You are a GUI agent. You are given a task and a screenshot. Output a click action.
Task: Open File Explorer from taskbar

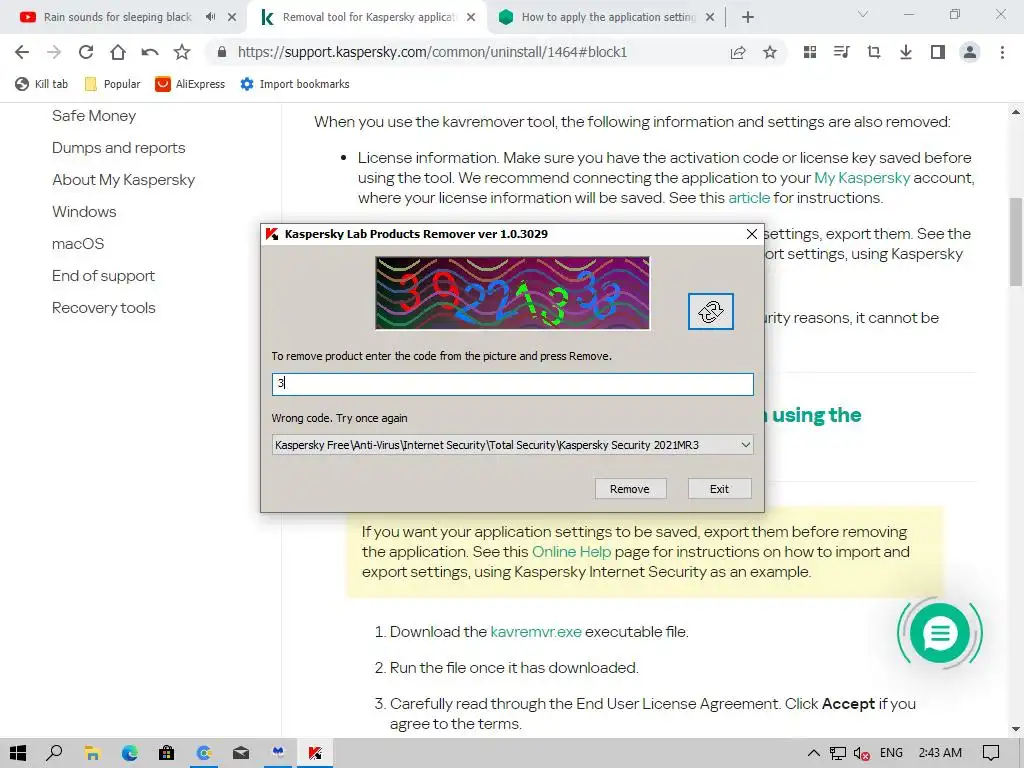92,753
